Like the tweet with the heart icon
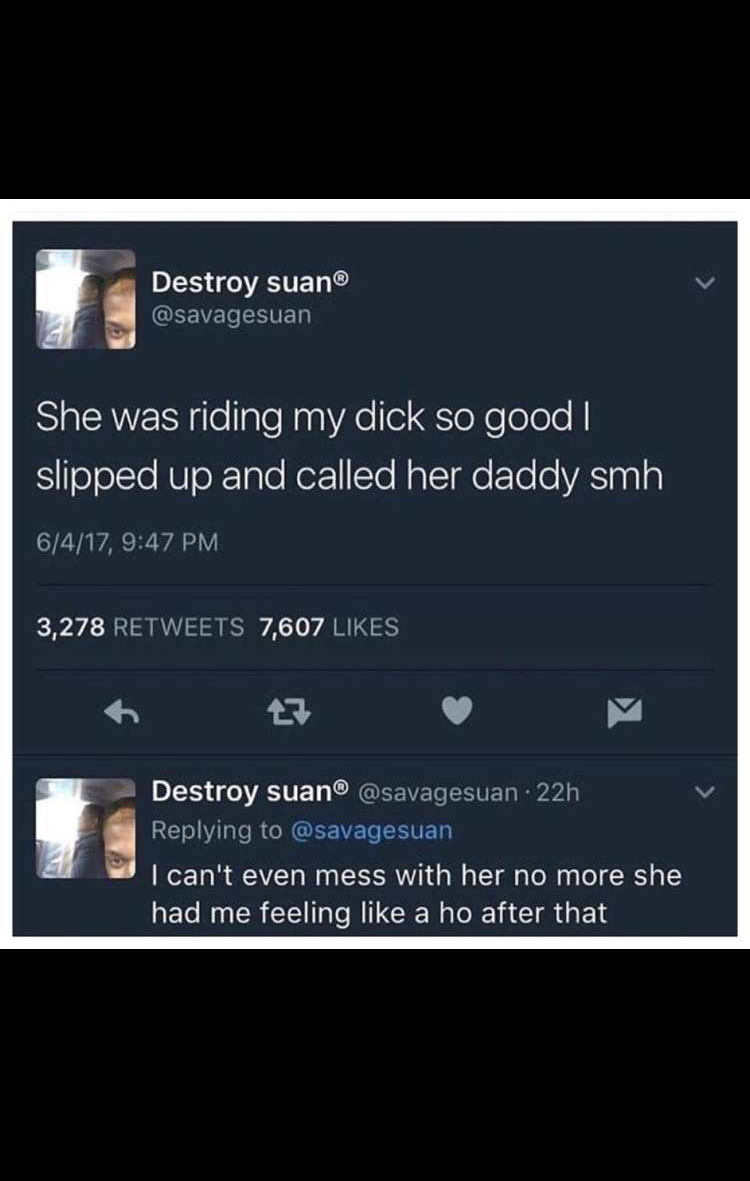750x1181 pixels. (x=456, y=712)
